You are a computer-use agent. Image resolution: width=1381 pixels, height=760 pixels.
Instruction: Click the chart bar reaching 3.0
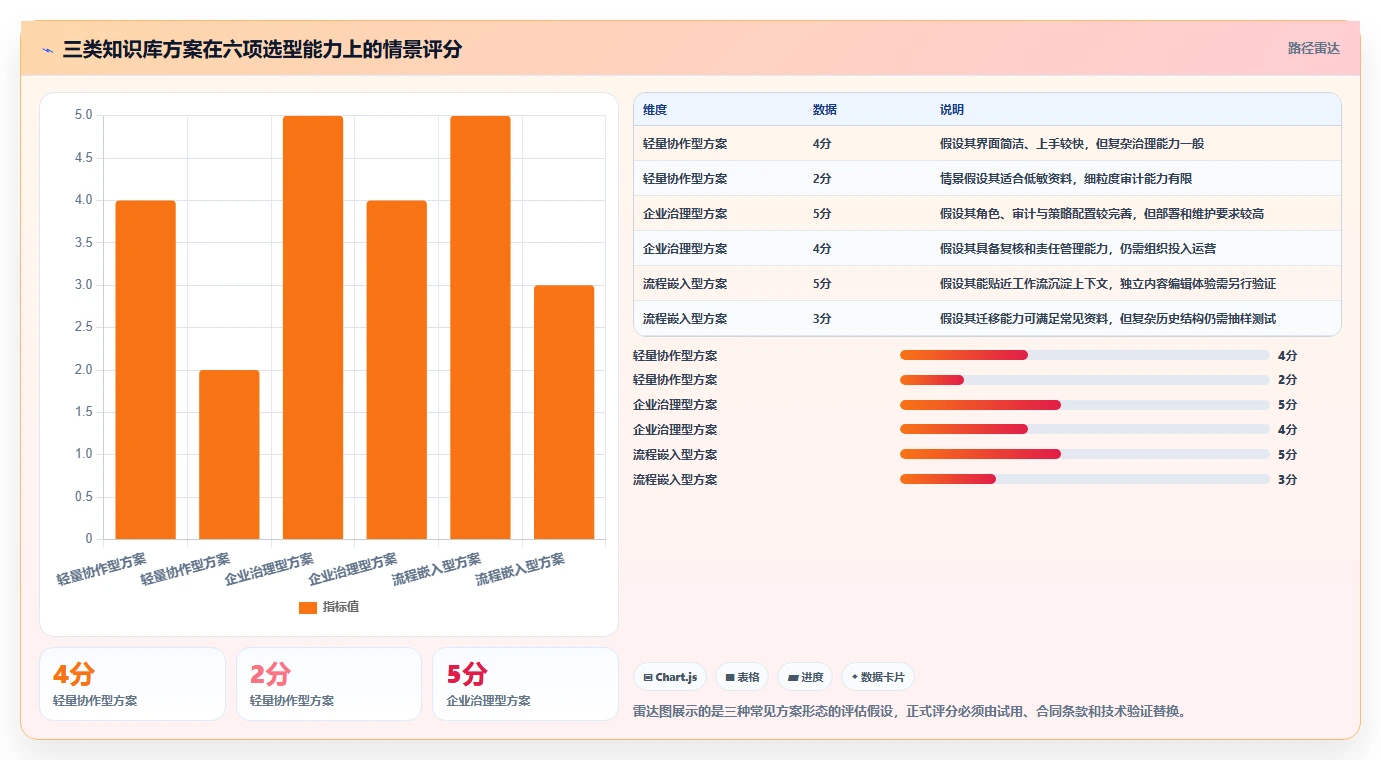pos(564,413)
